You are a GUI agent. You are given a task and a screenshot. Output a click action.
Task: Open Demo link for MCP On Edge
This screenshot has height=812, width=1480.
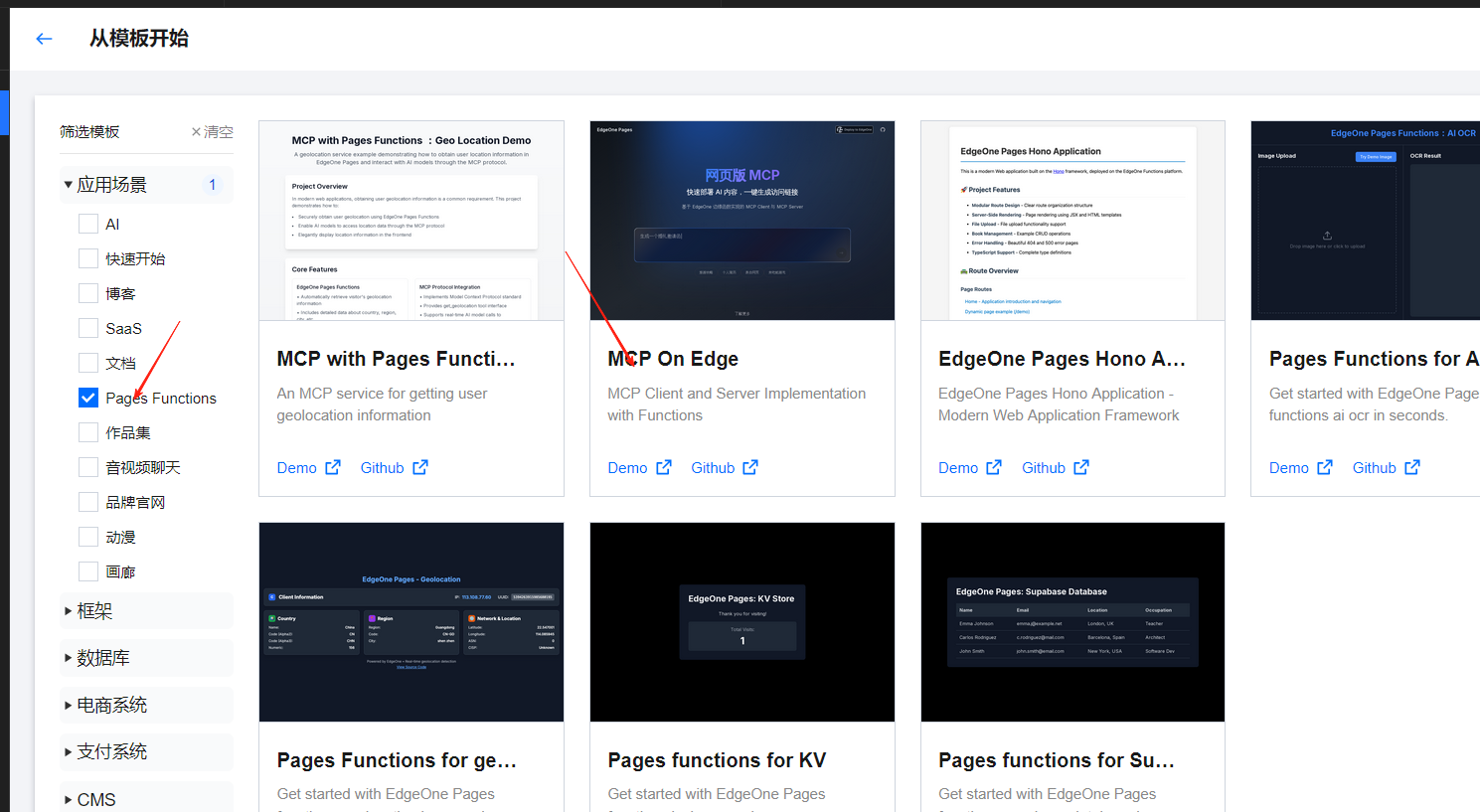click(628, 468)
